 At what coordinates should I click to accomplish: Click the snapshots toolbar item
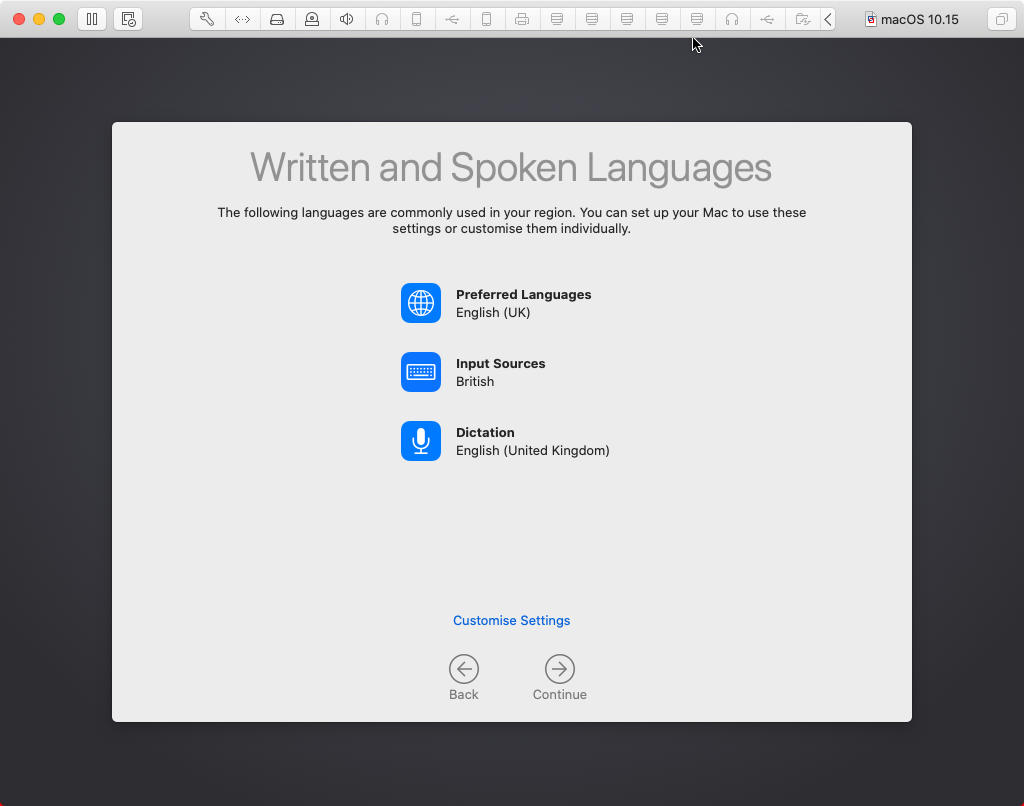pyautogui.click(x=127, y=18)
